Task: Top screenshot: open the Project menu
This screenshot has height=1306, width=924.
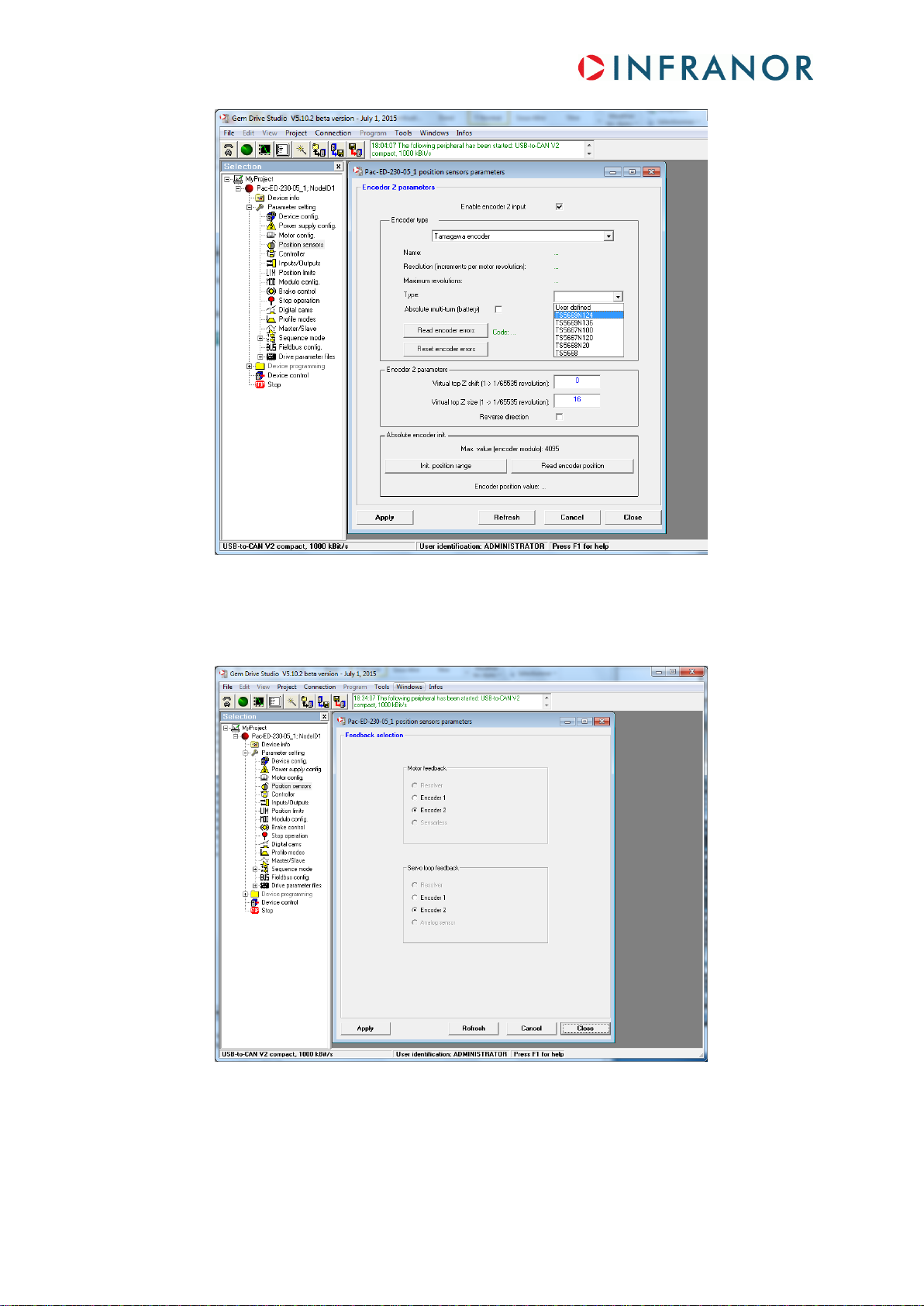Action: [x=296, y=133]
